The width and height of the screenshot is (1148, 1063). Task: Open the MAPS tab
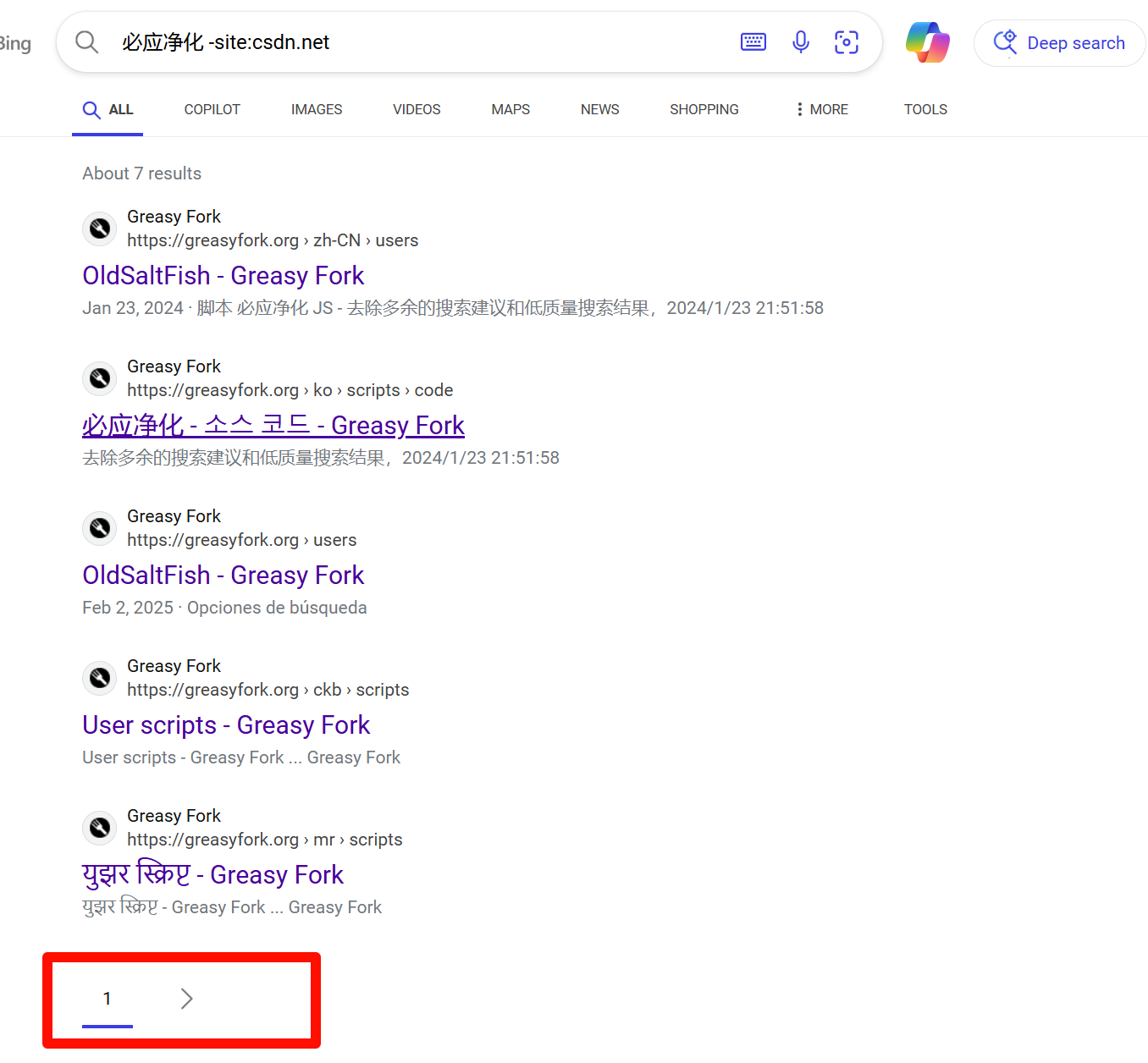511,109
